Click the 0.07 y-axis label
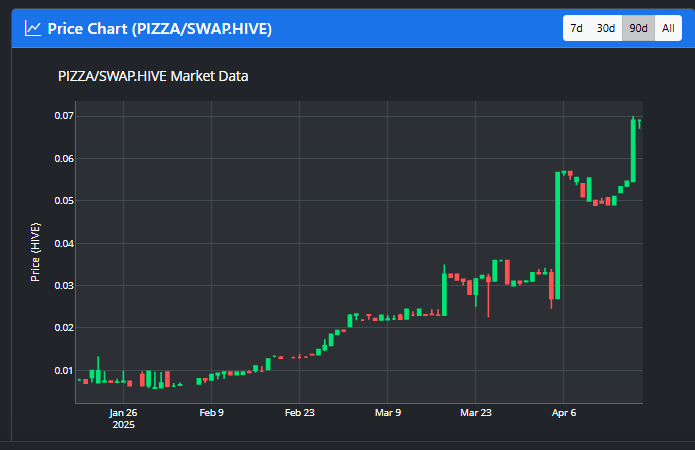 coord(64,116)
